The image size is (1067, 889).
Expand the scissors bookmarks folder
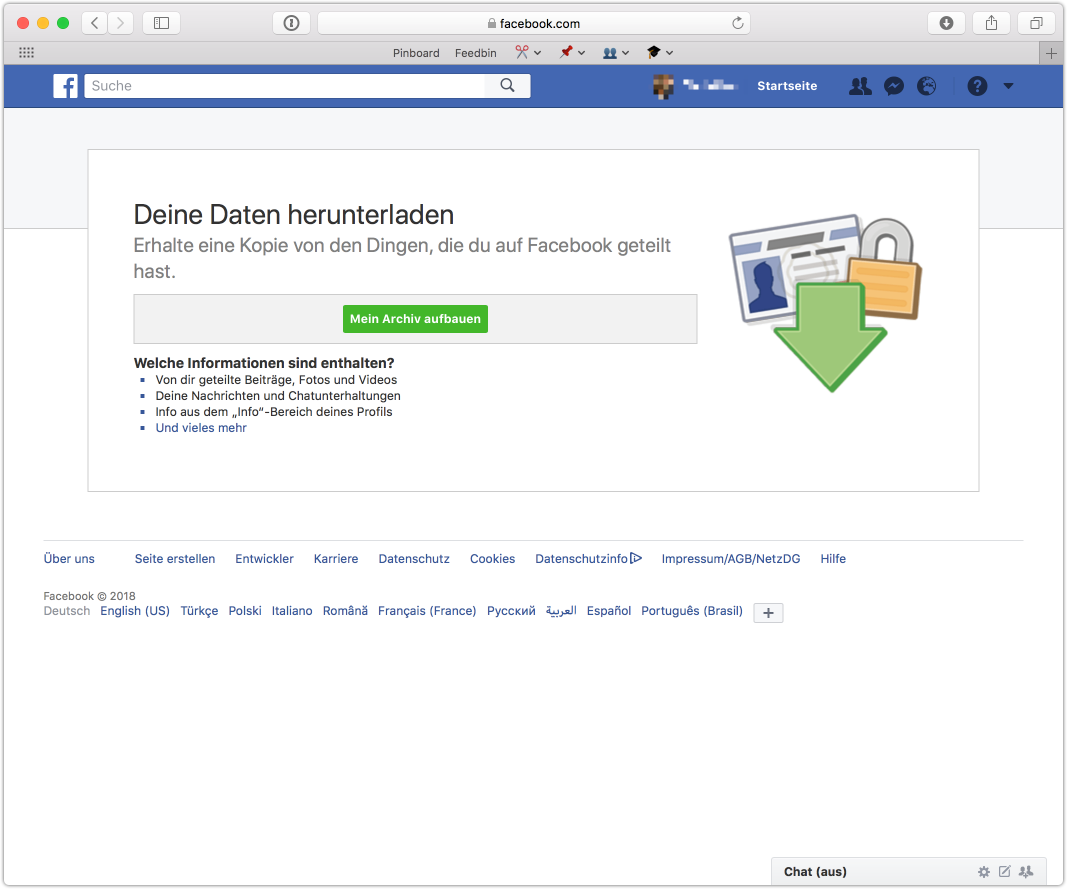tap(528, 53)
